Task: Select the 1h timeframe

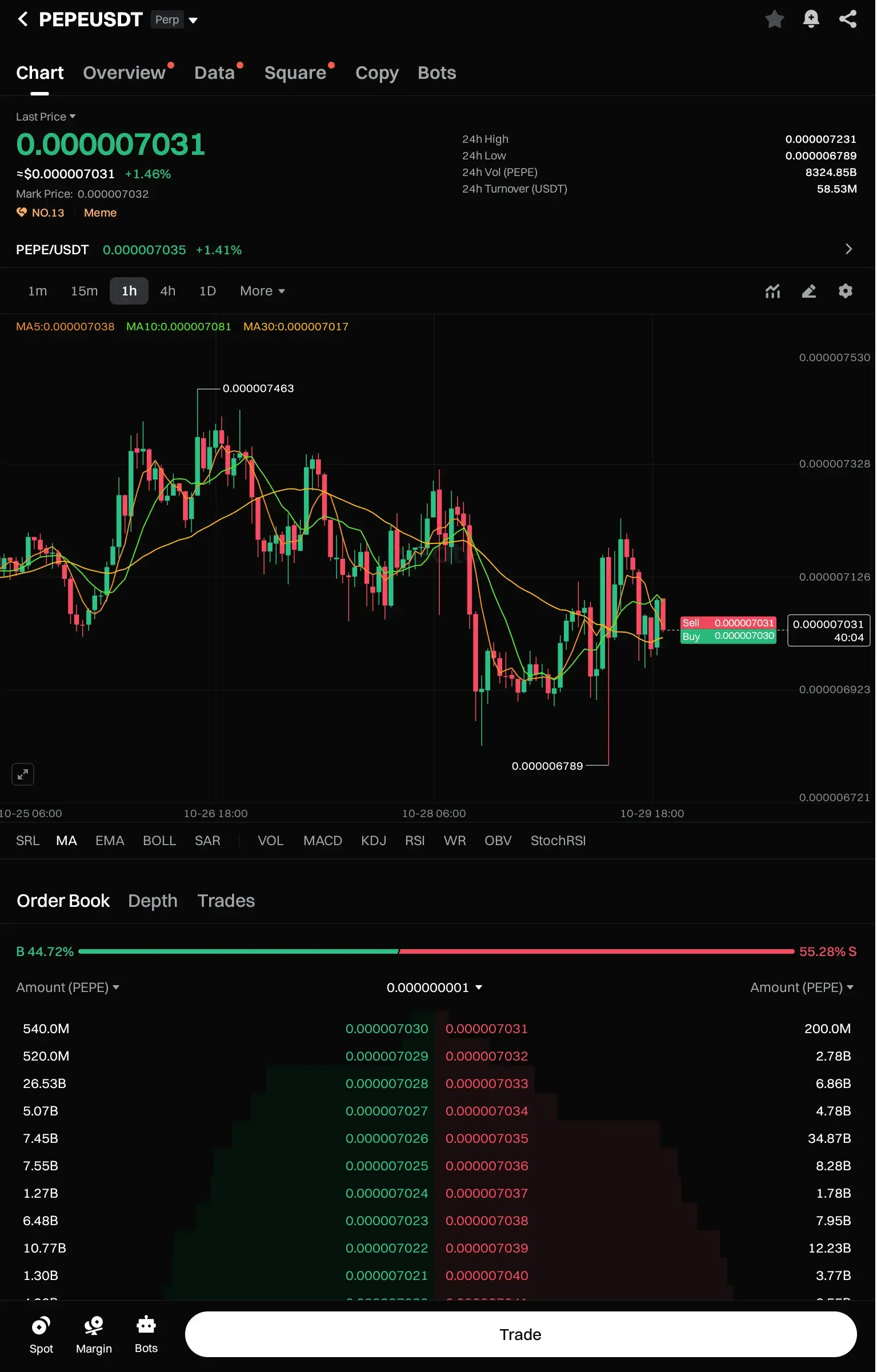Action: click(x=129, y=291)
